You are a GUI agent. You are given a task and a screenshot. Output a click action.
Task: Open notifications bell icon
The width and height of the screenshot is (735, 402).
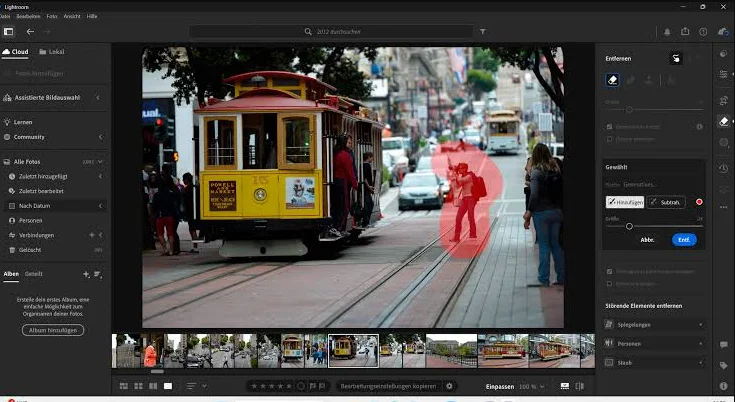[667, 32]
